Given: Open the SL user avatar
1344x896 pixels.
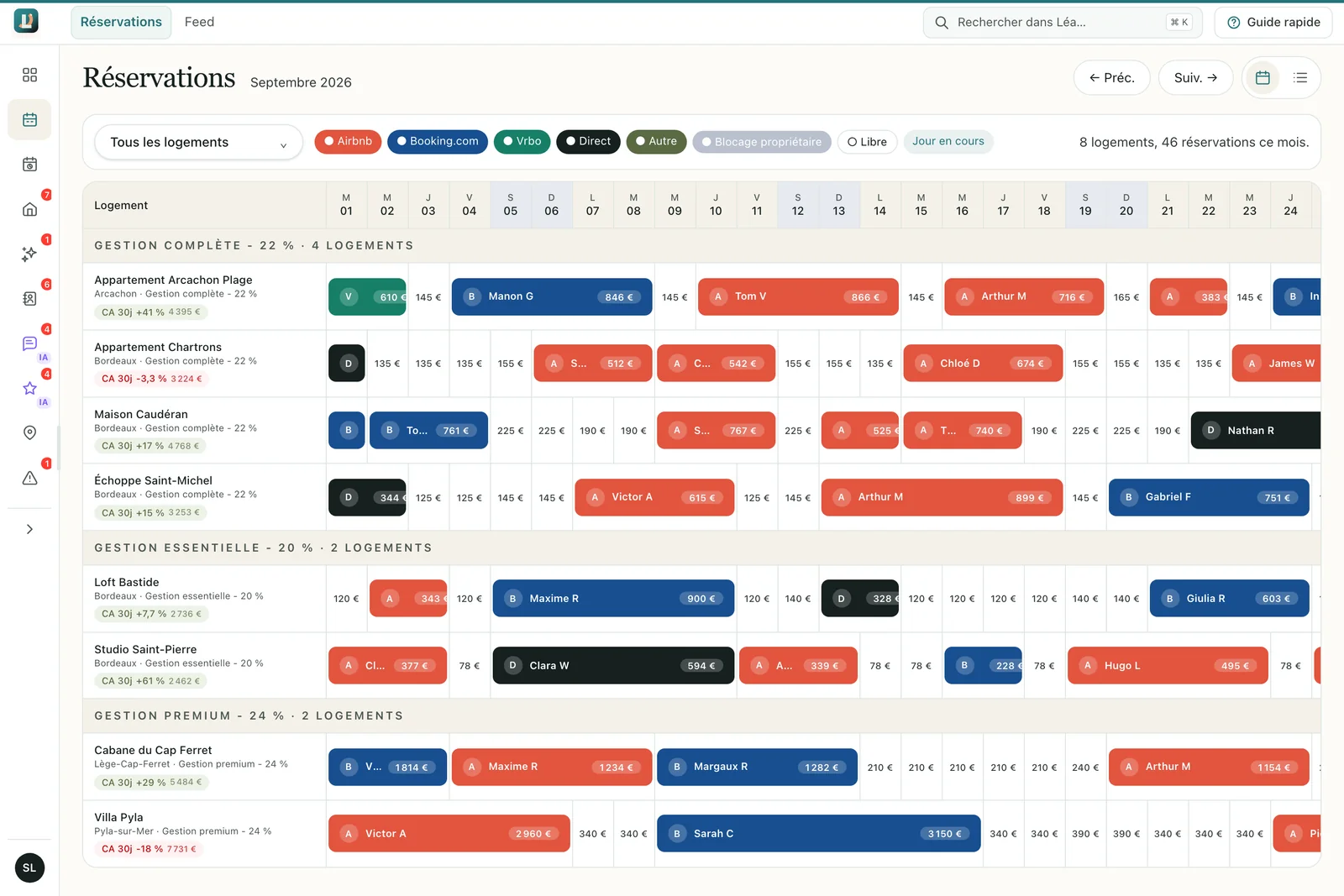Looking at the screenshot, I should point(29,867).
